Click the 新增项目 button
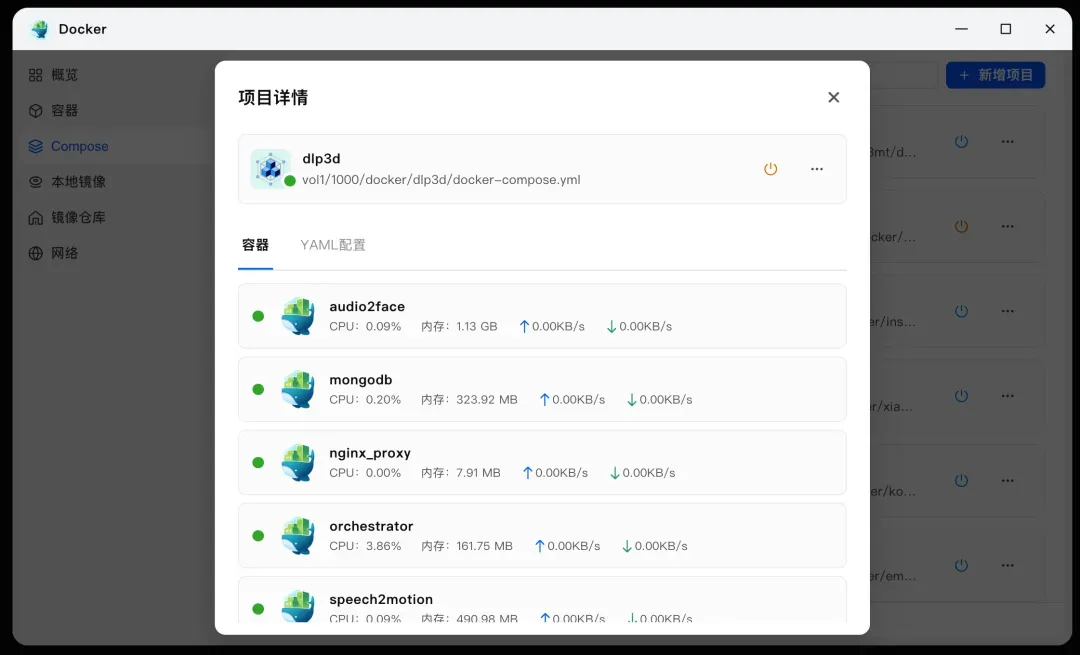The width and height of the screenshot is (1080, 655). click(995, 75)
